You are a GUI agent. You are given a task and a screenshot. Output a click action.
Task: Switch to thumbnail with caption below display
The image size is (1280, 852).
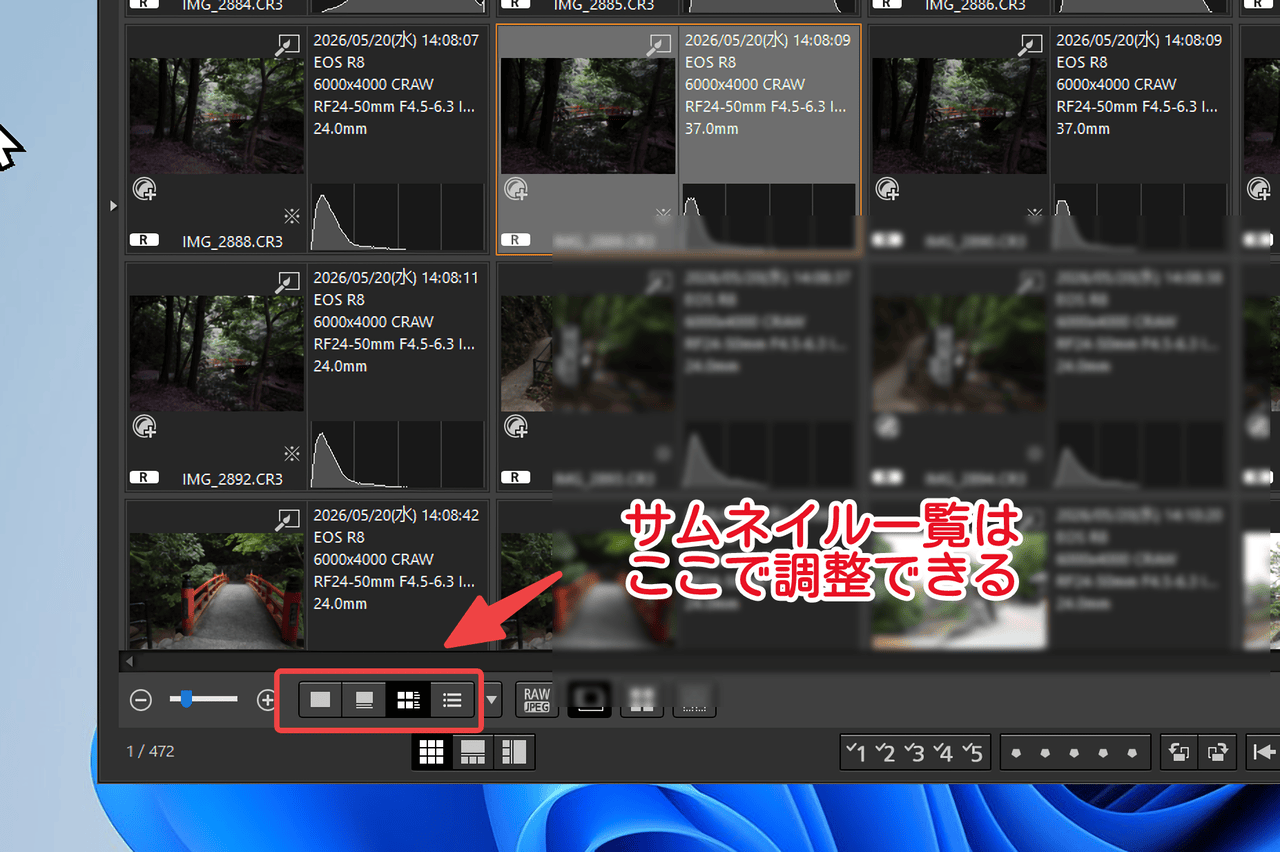(364, 700)
